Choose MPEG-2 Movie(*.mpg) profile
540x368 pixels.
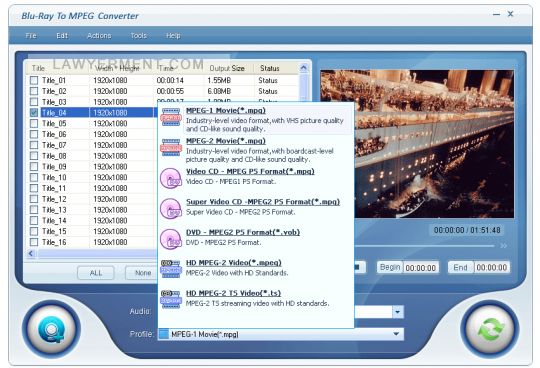coord(226,141)
